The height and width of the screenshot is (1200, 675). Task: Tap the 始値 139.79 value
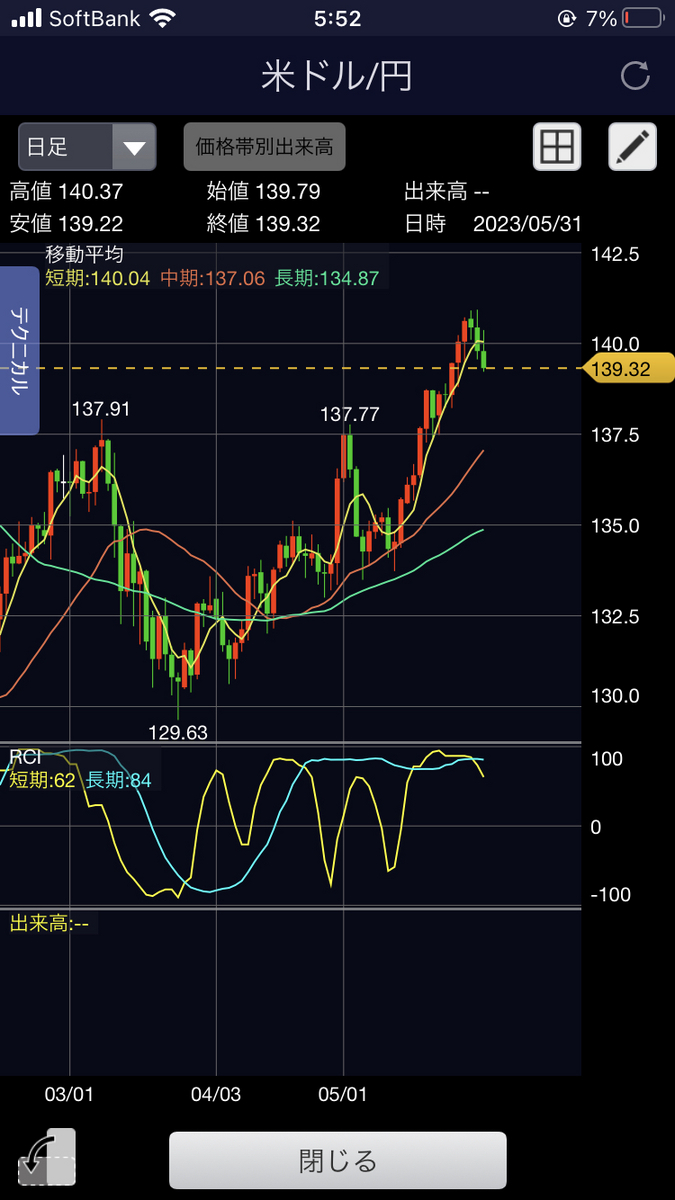[264, 192]
